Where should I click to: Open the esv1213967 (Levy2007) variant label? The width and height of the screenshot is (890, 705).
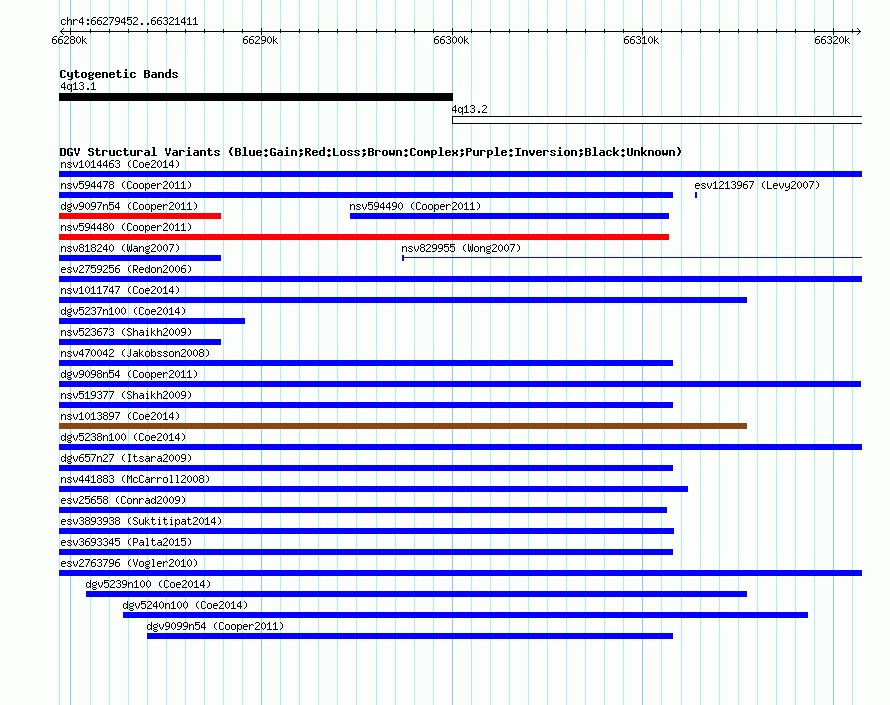(x=757, y=185)
